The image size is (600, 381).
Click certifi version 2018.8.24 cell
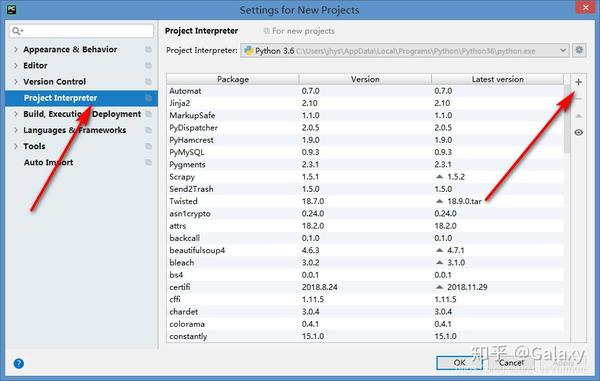click(320, 287)
